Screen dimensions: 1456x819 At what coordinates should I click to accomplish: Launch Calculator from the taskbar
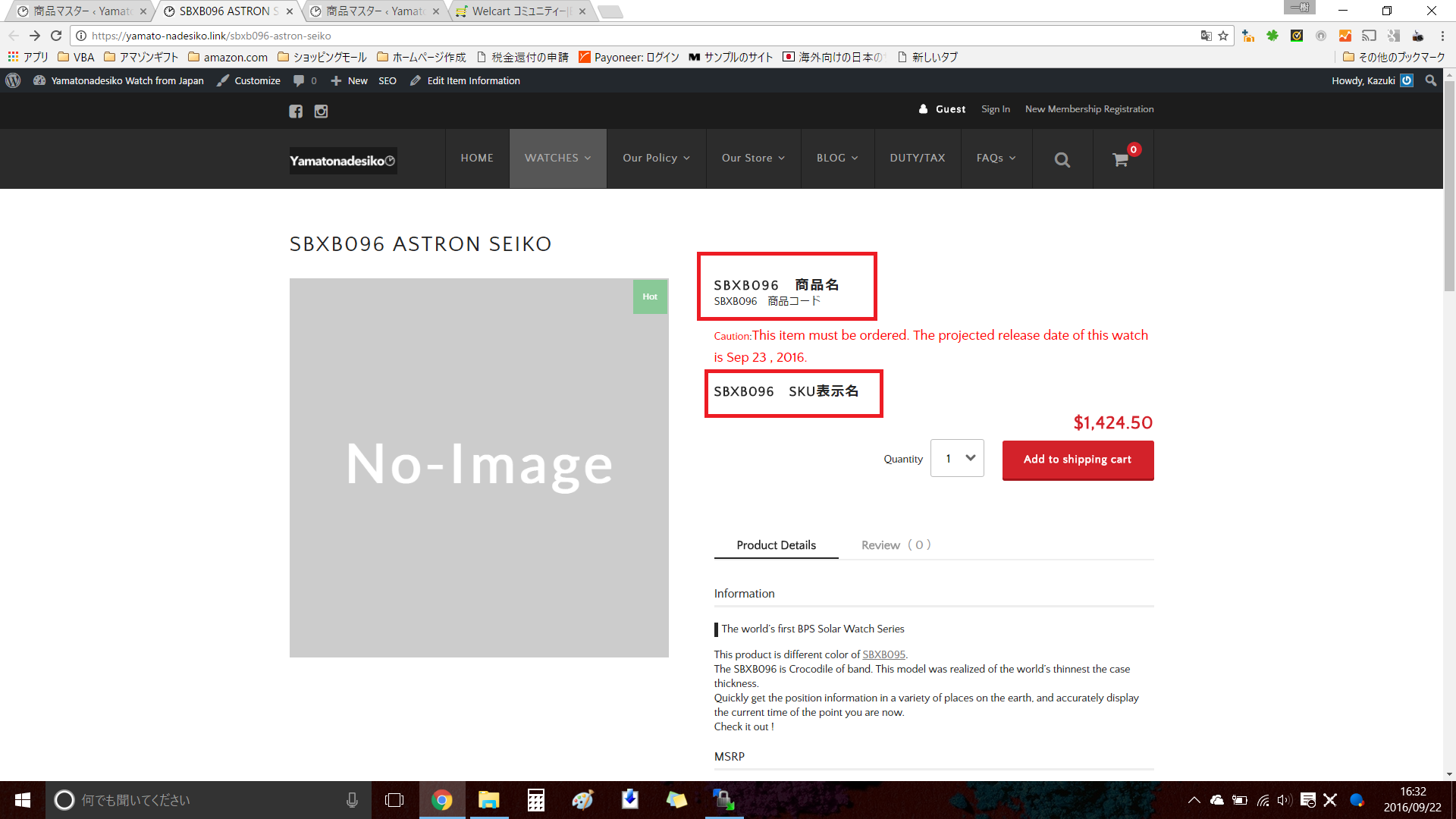[x=536, y=800]
